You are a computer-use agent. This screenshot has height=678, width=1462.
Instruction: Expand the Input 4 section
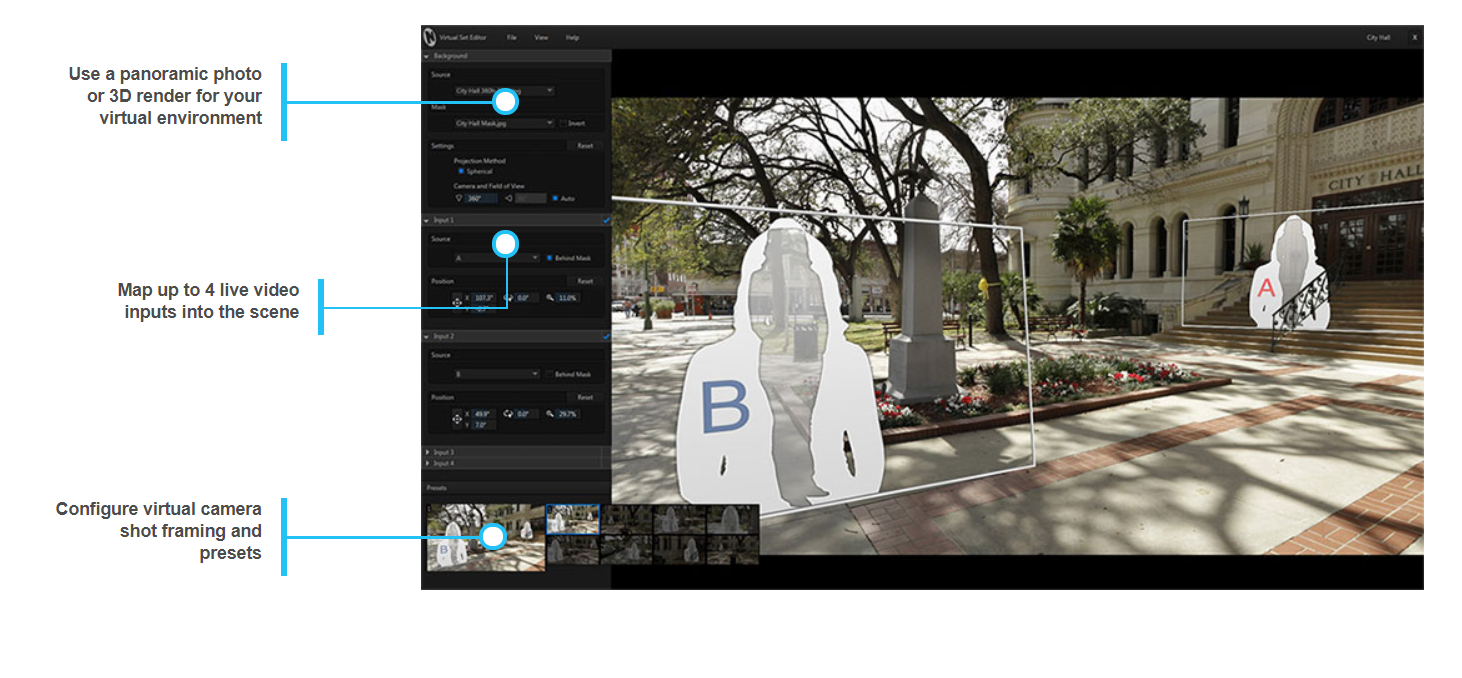[x=426, y=463]
